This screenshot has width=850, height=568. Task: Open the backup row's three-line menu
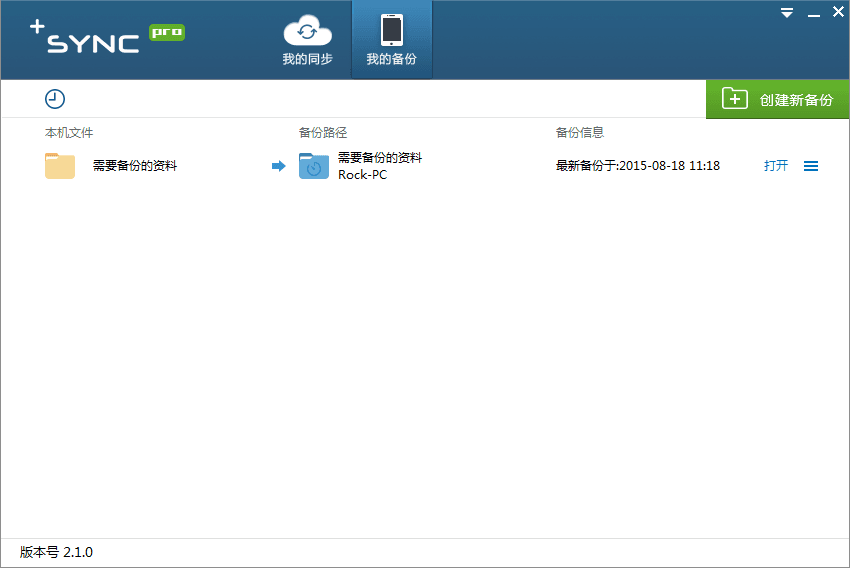(x=811, y=166)
